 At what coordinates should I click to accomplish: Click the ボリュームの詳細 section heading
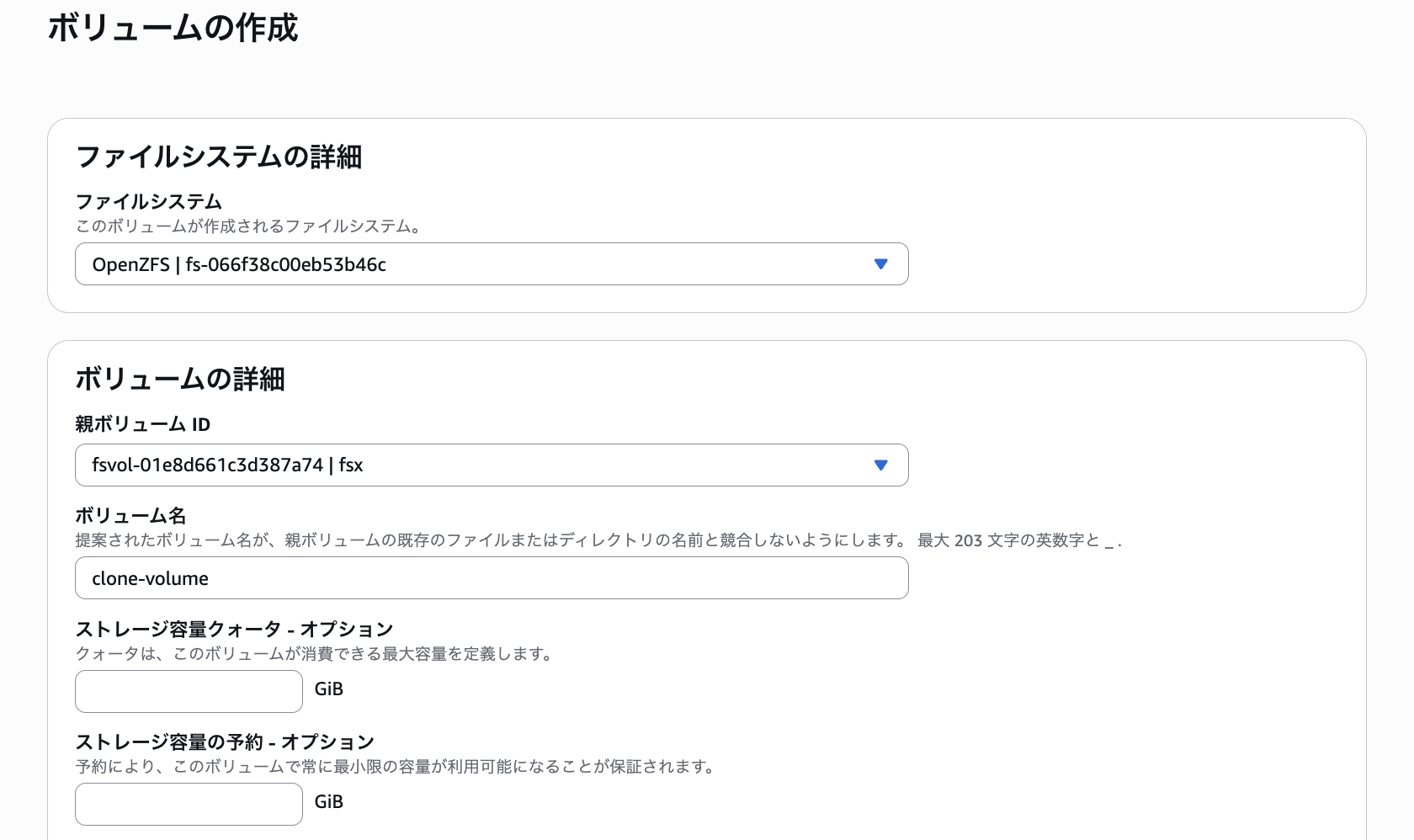pyautogui.click(x=180, y=379)
